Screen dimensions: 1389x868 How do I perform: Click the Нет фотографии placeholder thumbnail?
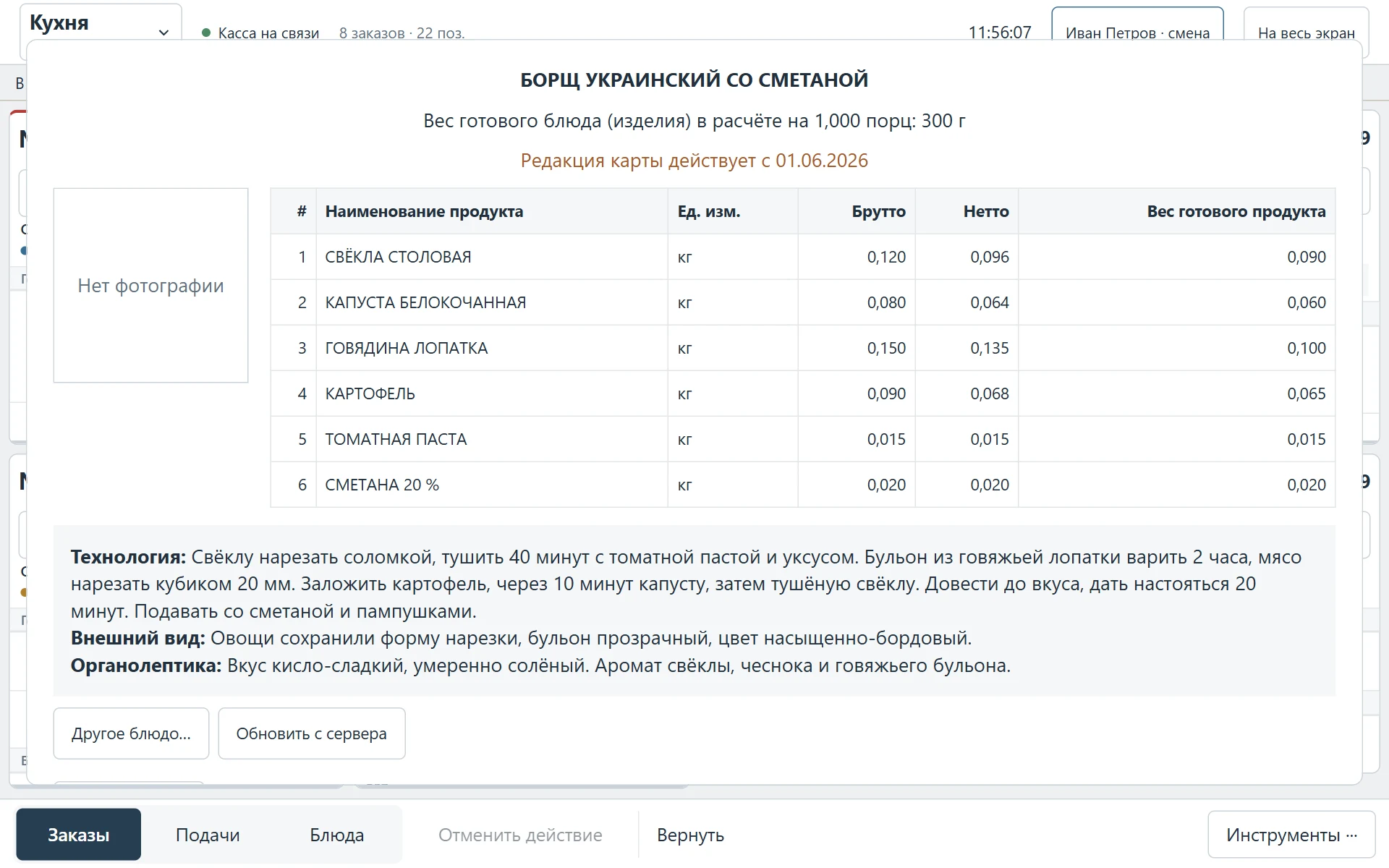pos(150,286)
